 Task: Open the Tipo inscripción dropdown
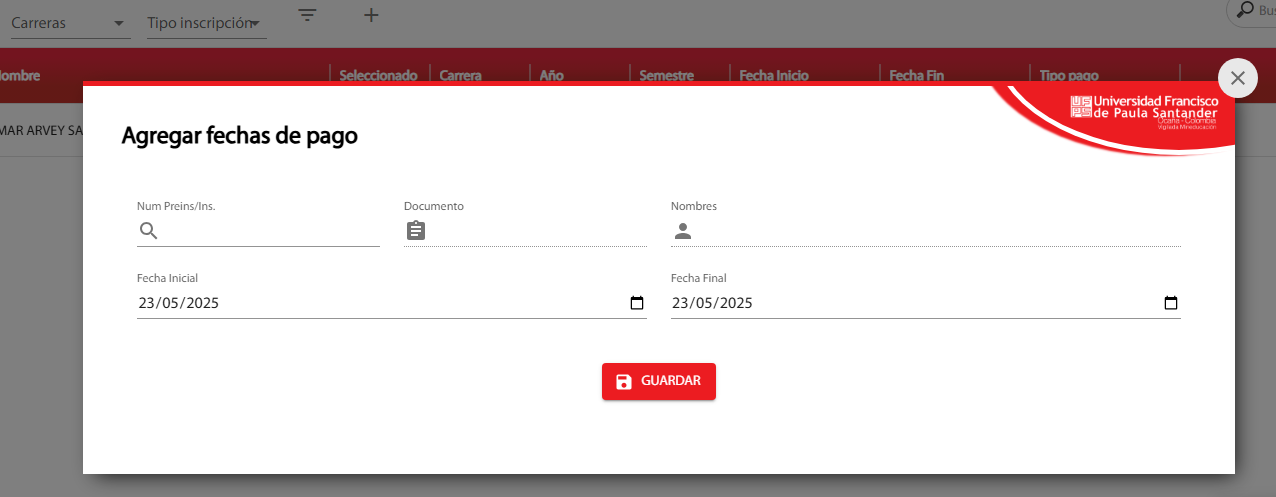(206, 23)
